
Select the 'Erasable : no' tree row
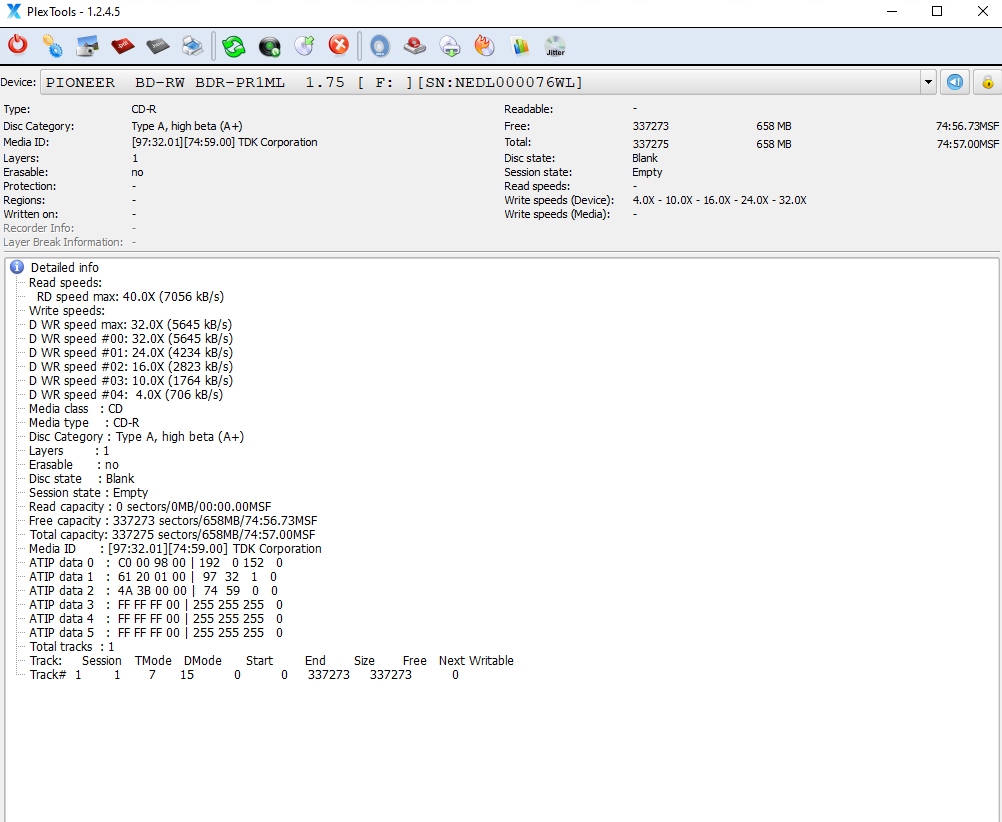click(x=73, y=465)
